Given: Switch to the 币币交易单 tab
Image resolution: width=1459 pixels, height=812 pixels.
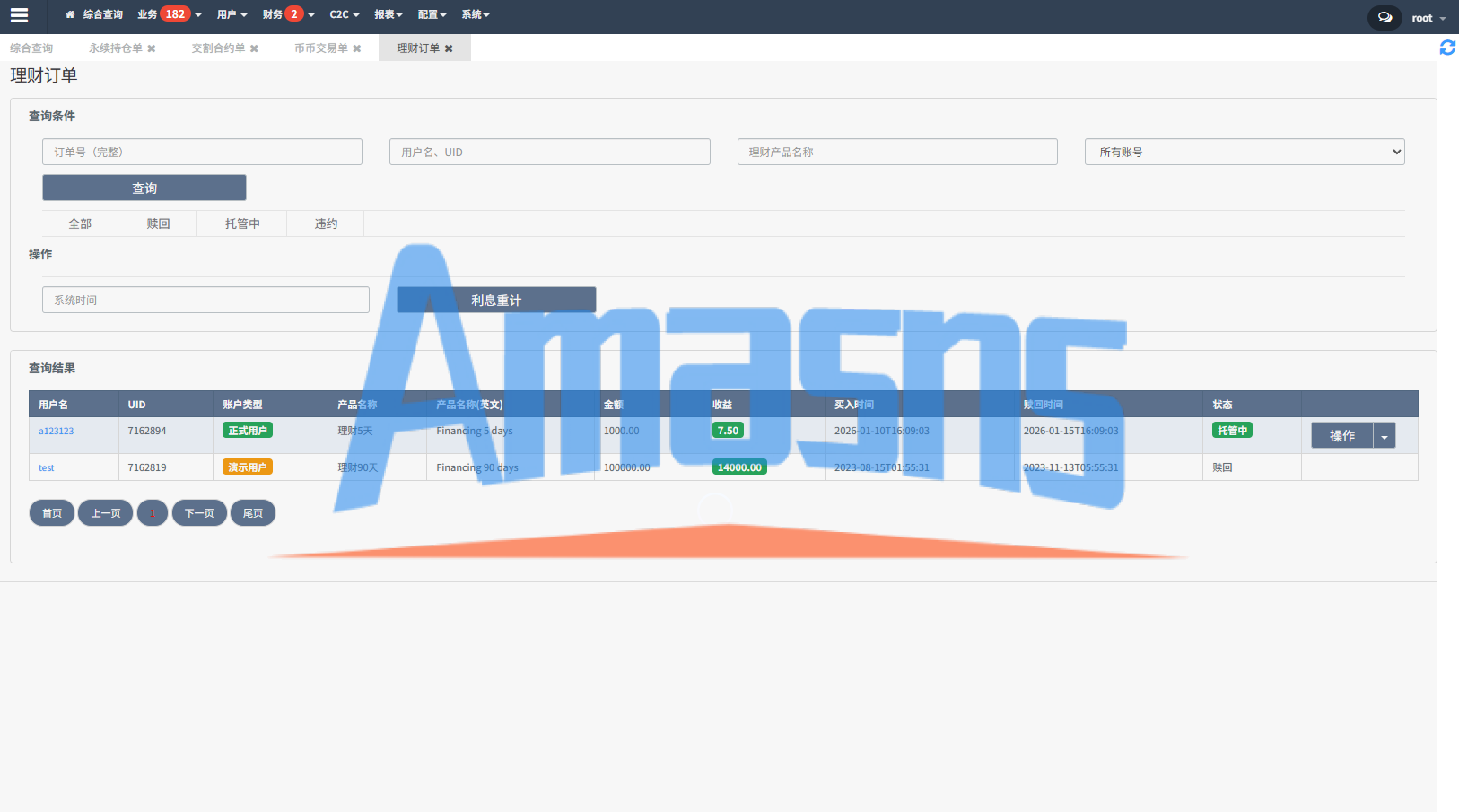Looking at the screenshot, I should tap(321, 48).
